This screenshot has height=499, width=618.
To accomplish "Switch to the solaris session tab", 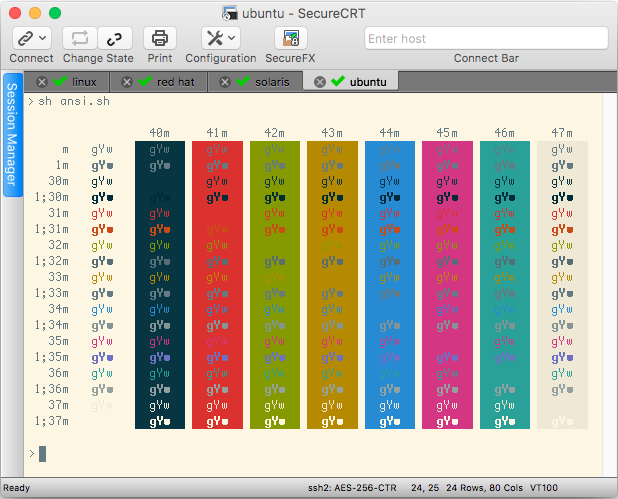I will [255, 82].
